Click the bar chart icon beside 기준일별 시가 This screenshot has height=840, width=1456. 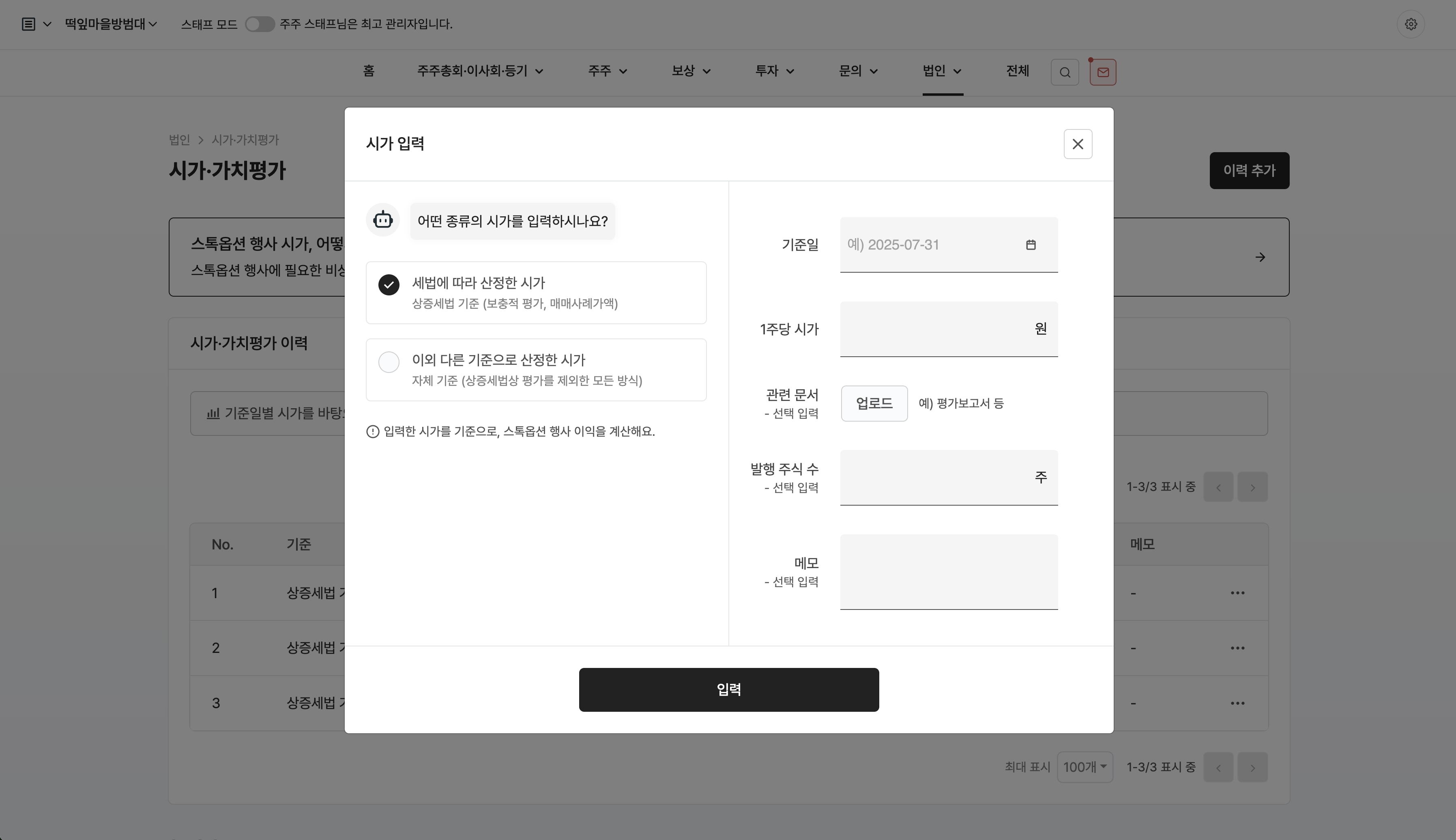213,413
